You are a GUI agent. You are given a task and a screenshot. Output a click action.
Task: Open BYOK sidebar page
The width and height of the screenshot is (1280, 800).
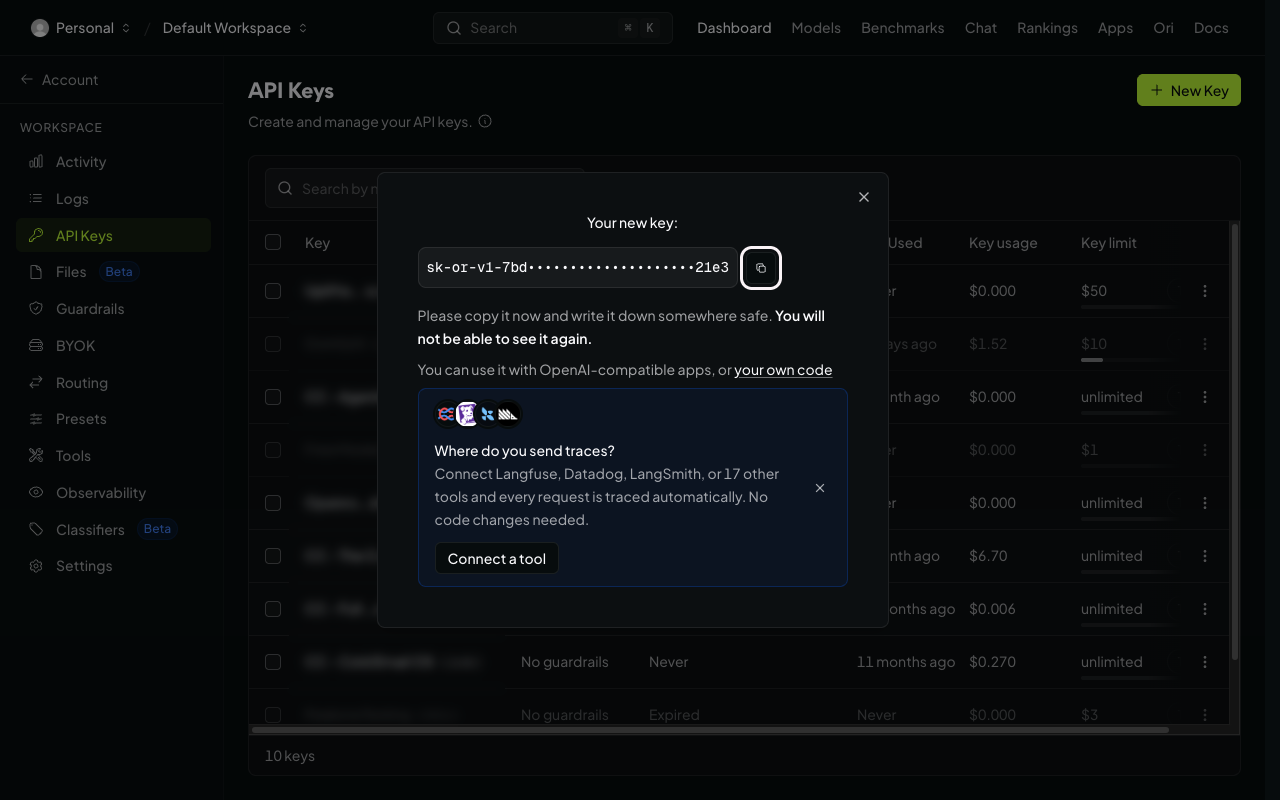pos(114,346)
